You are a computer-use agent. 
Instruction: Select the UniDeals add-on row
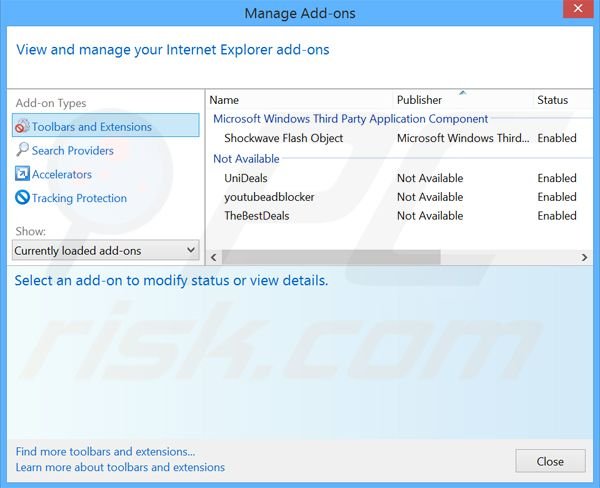400,178
